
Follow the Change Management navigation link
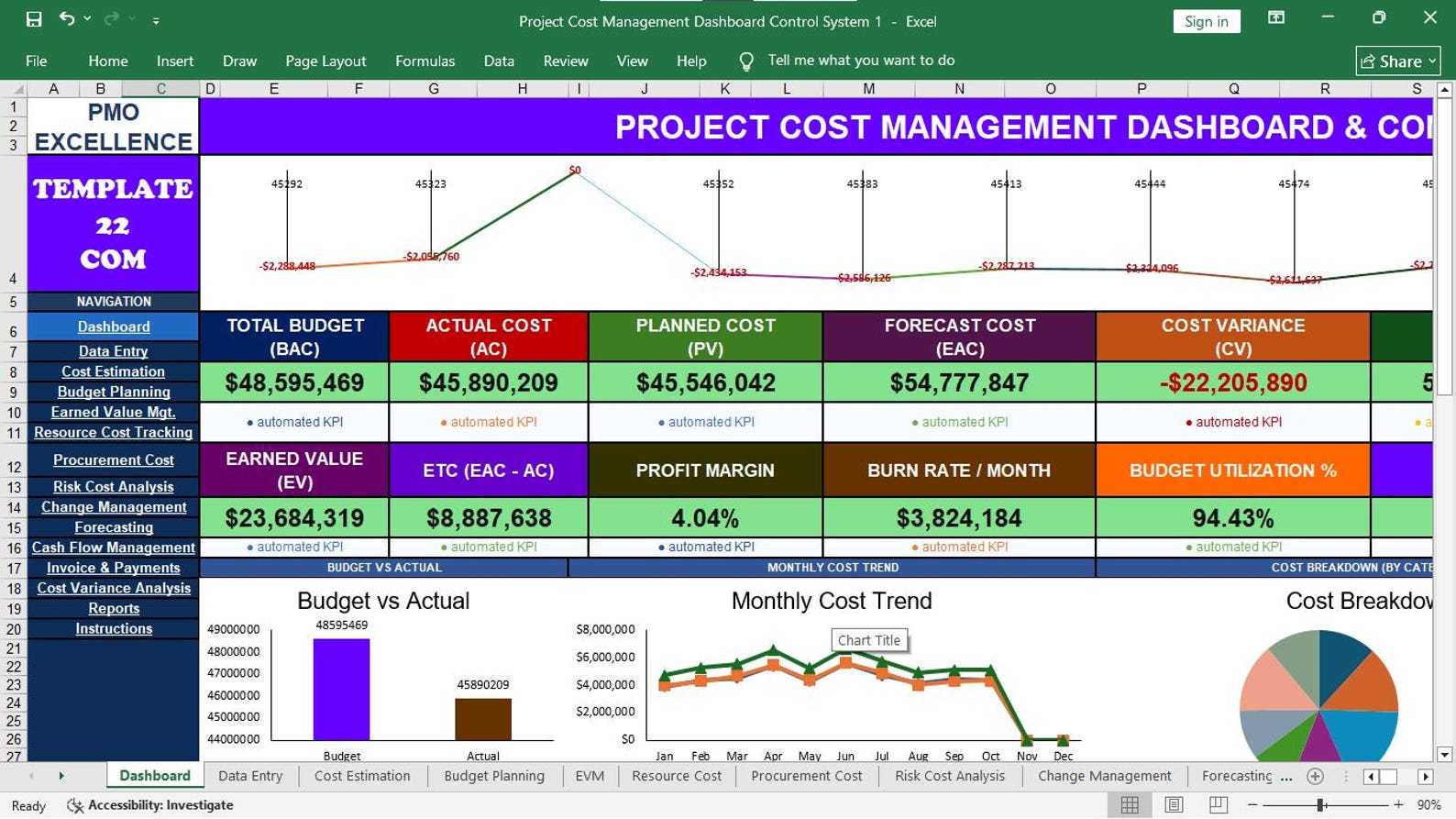pyautogui.click(x=114, y=507)
